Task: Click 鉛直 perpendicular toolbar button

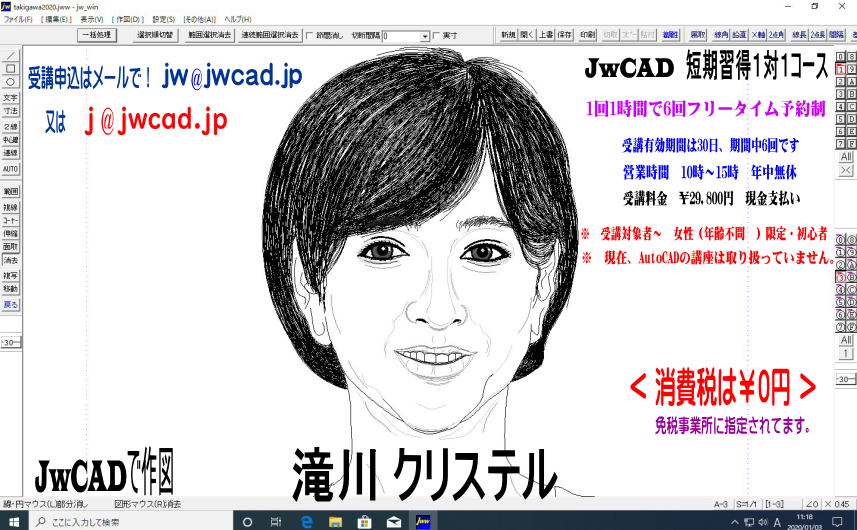Action: click(739, 34)
